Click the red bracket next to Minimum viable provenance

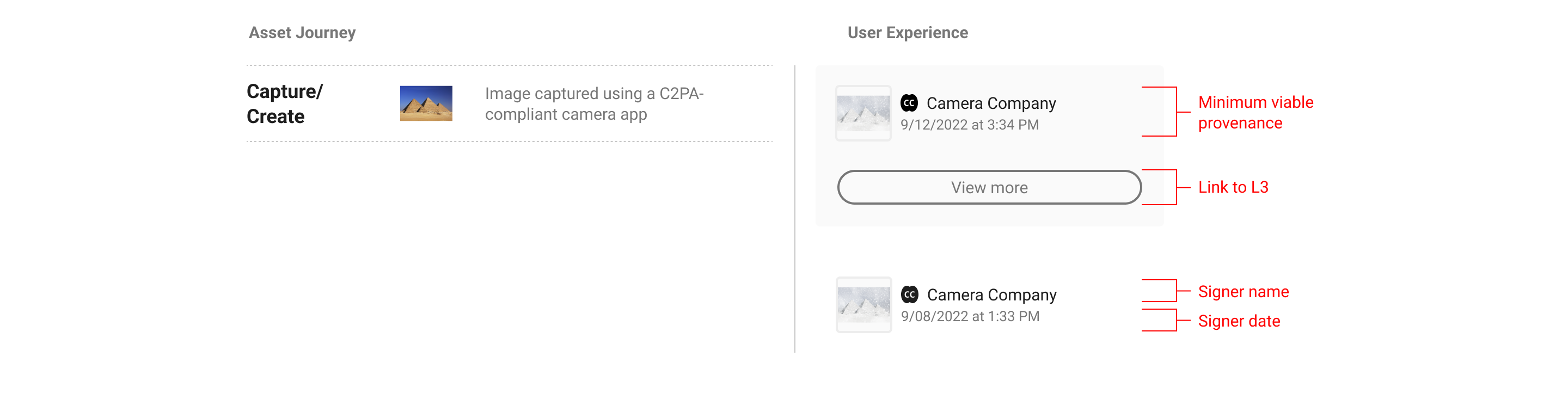[1165, 112]
